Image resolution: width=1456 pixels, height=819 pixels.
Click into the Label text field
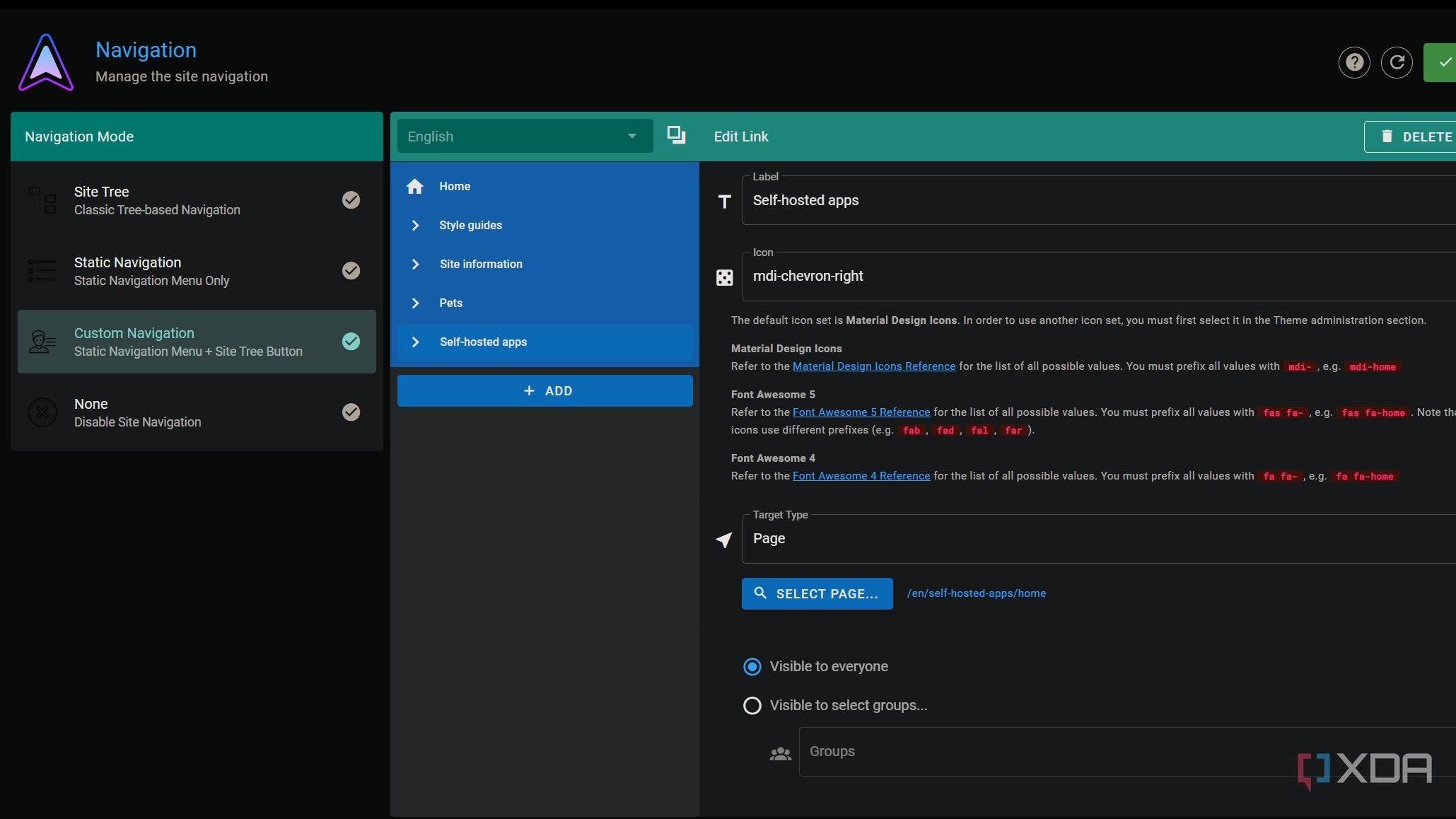1096,201
